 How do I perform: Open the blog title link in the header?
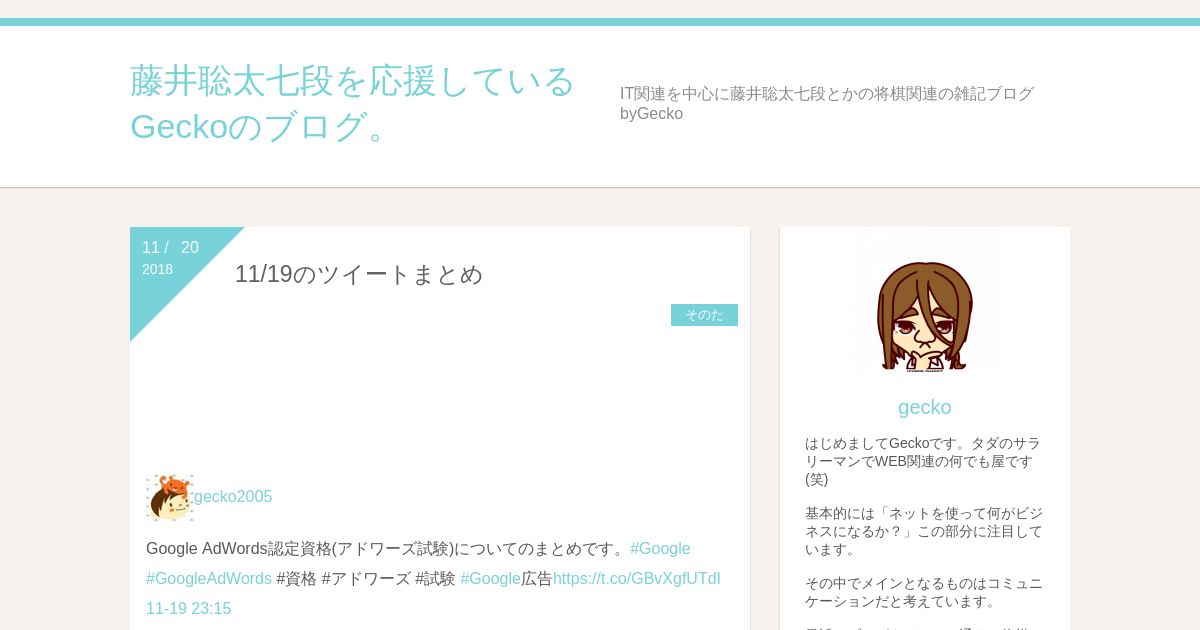click(352, 103)
